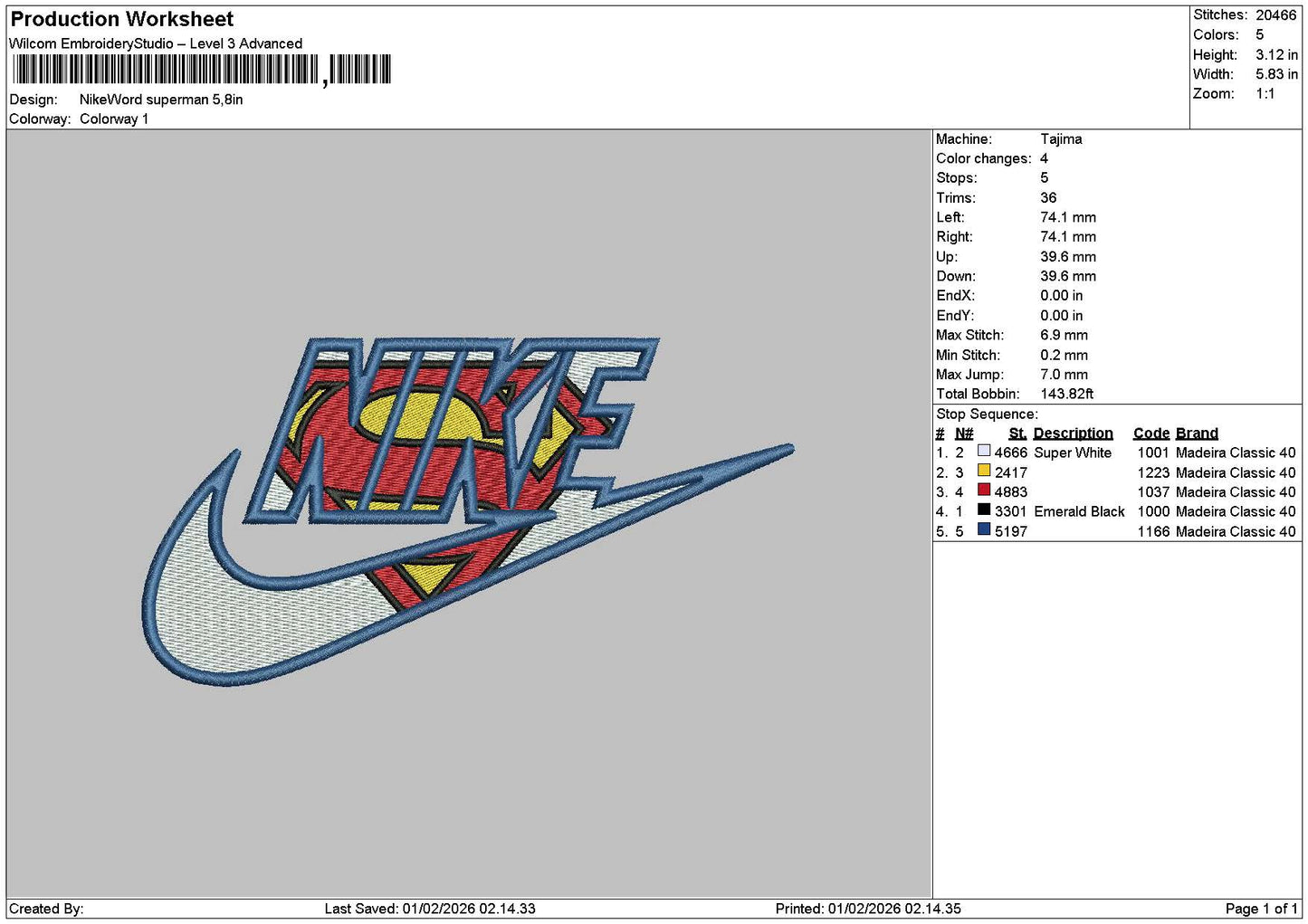Click the 'Colorway 1' value

tap(114, 119)
